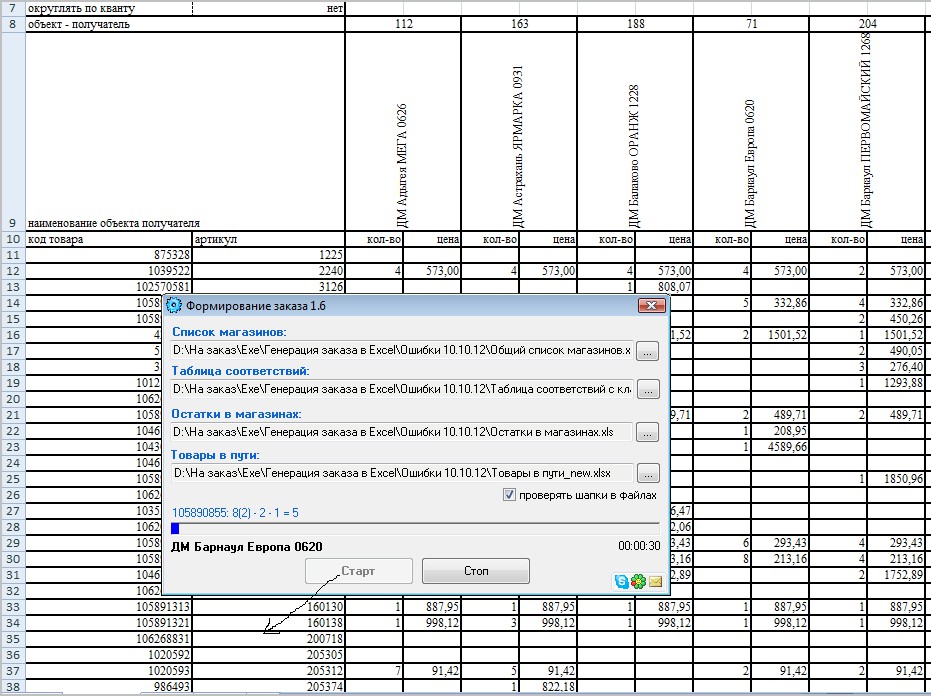
Task: Click the order generation progress bar
Action: coord(415,529)
